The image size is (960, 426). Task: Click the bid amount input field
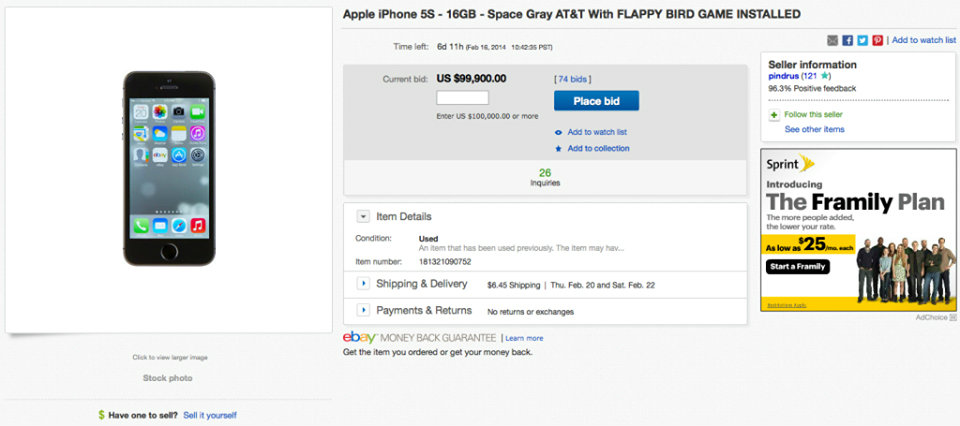pos(462,98)
